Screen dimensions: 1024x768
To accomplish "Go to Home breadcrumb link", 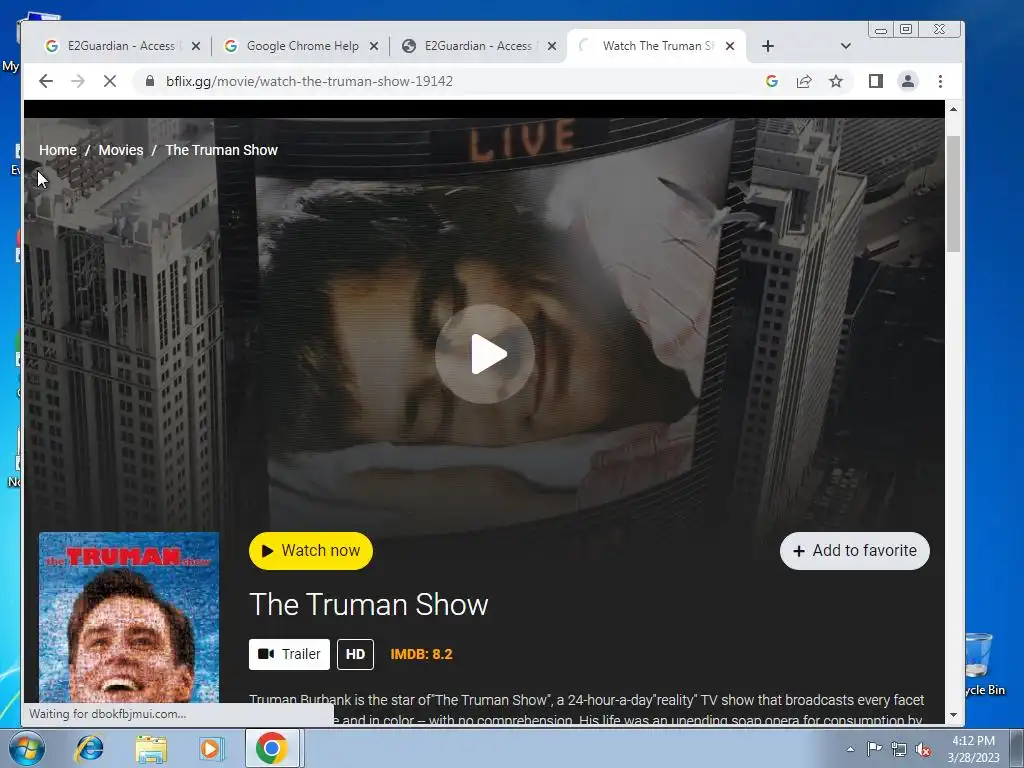I will 57,150.
